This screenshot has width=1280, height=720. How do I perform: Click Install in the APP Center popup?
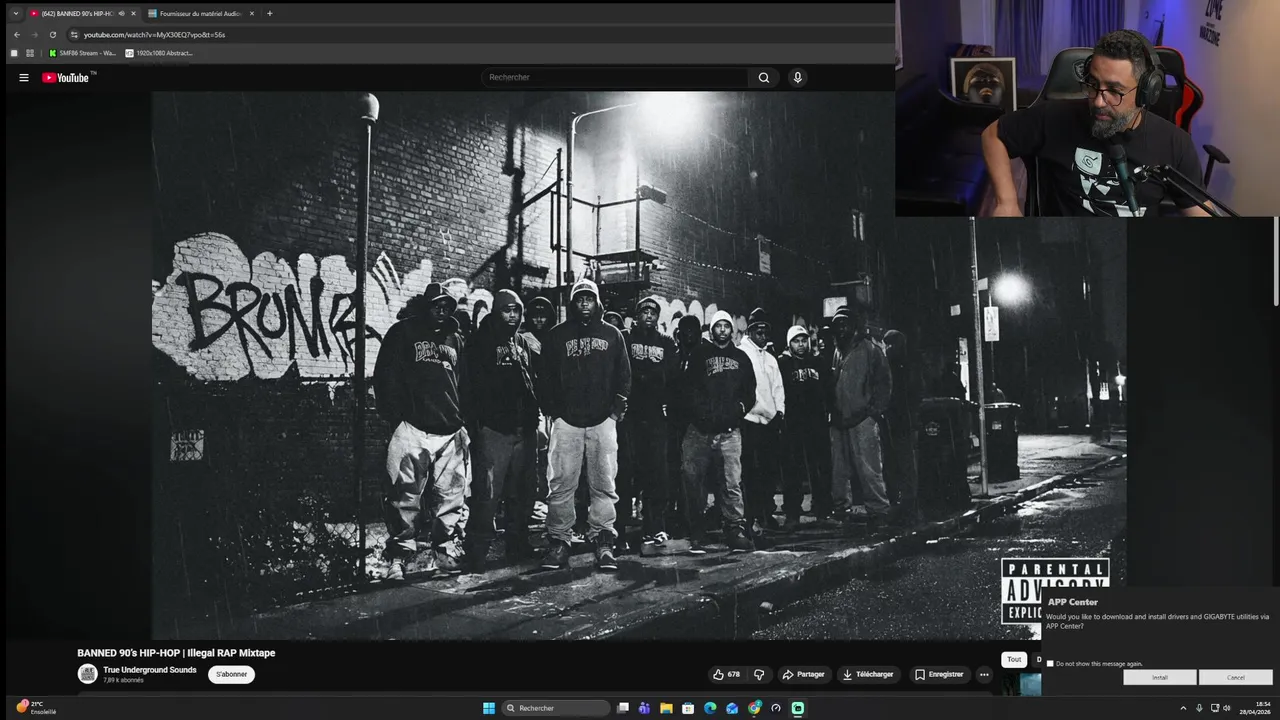click(x=1160, y=677)
